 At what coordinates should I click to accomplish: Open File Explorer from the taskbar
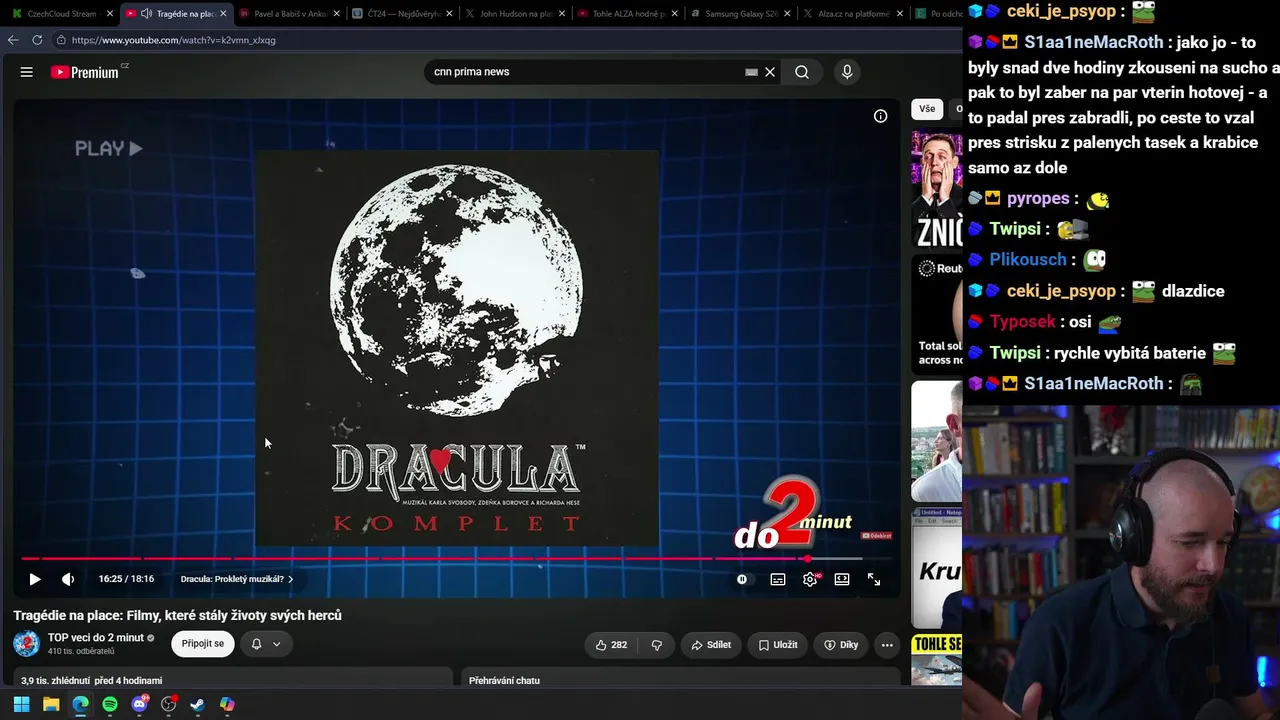pos(51,704)
